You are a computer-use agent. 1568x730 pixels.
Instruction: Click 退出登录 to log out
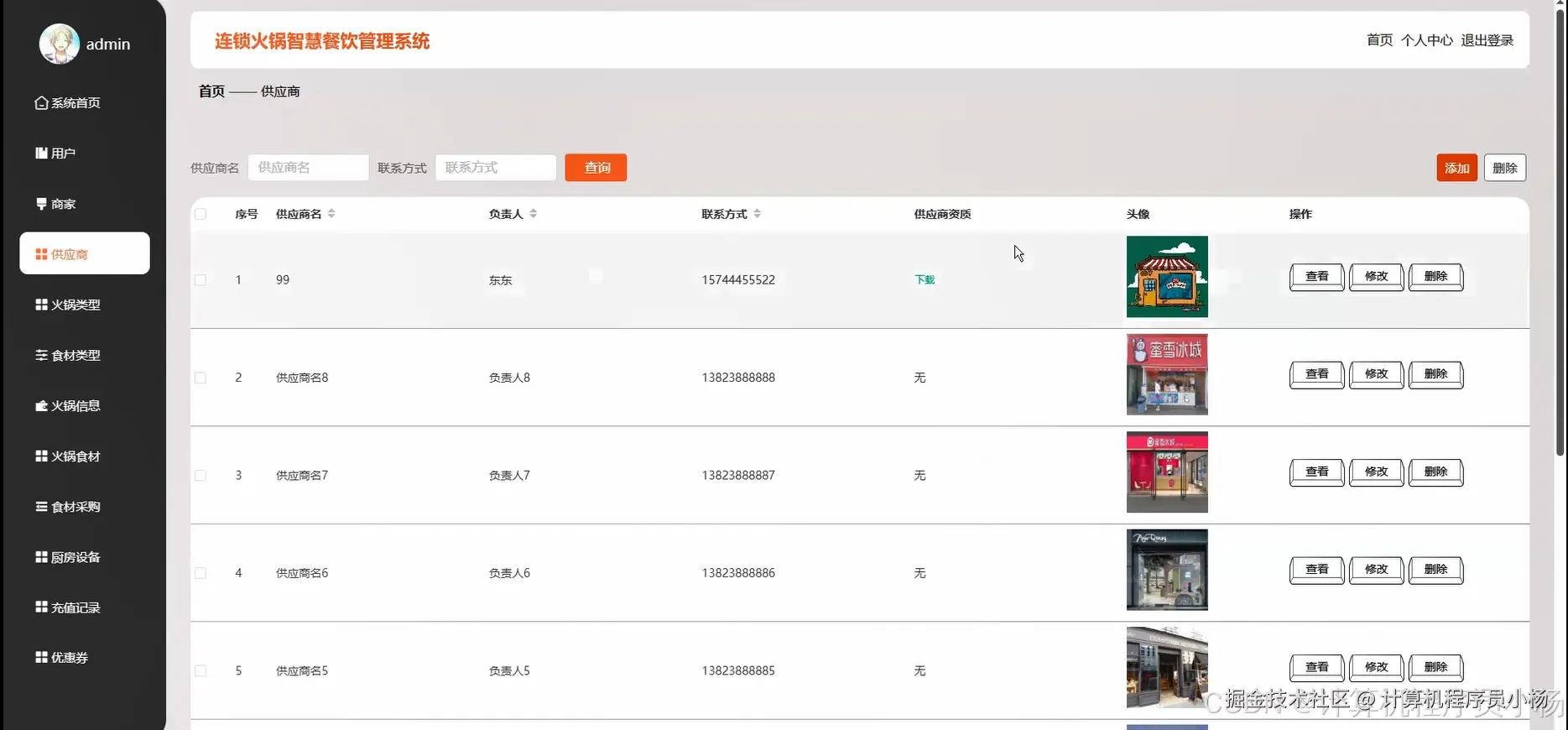(x=1487, y=40)
